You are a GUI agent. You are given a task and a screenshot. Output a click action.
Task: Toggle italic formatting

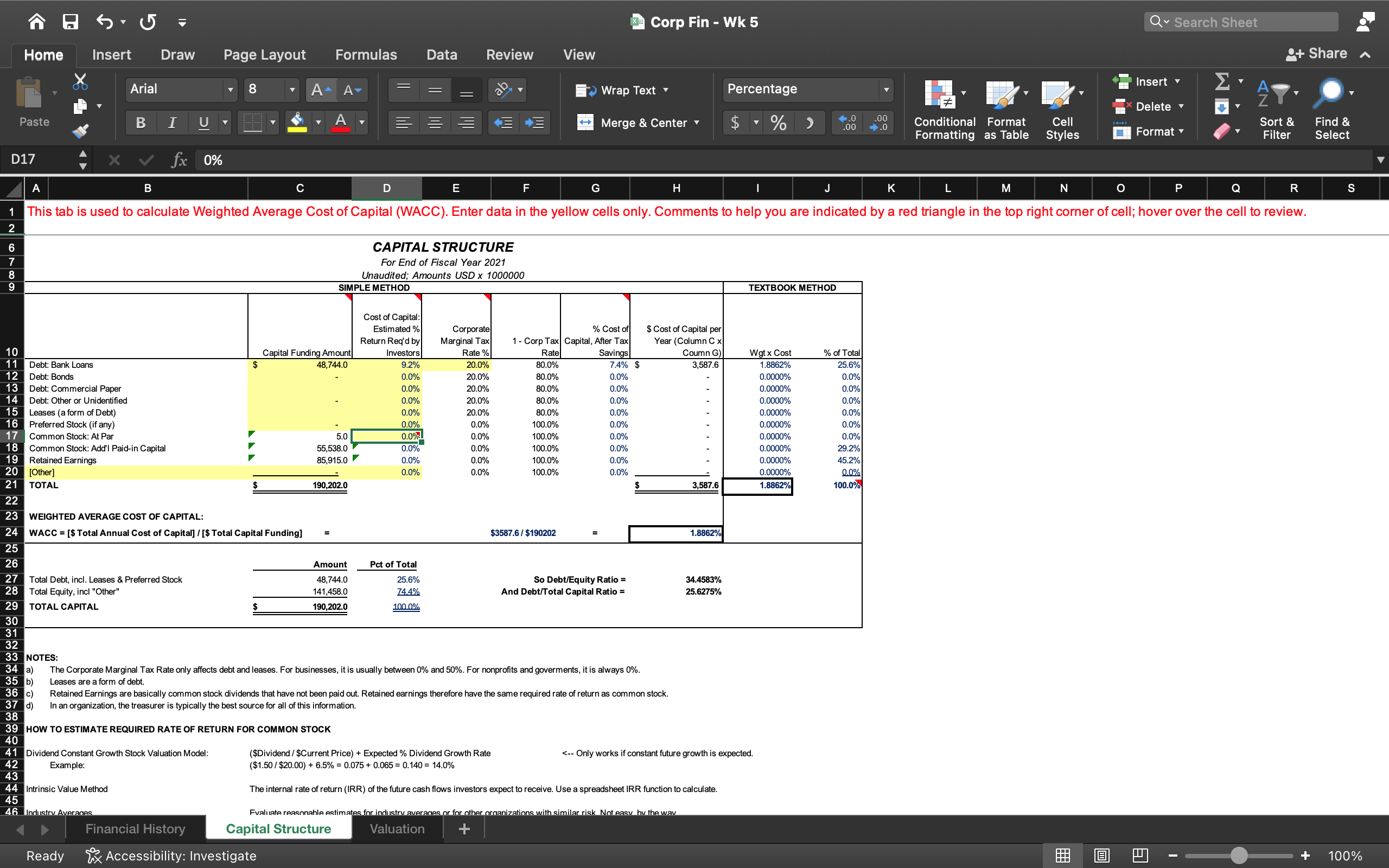(171, 122)
